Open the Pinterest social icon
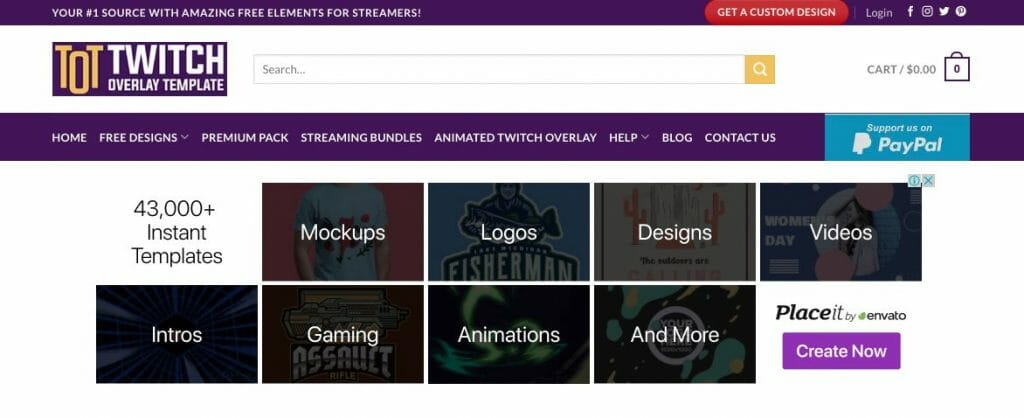The image size is (1024, 418). [961, 12]
